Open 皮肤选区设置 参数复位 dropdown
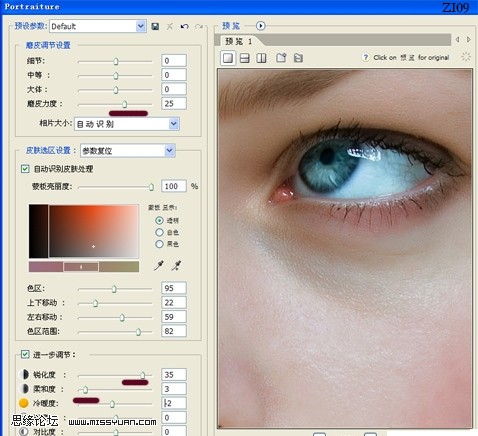 click(128, 151)
